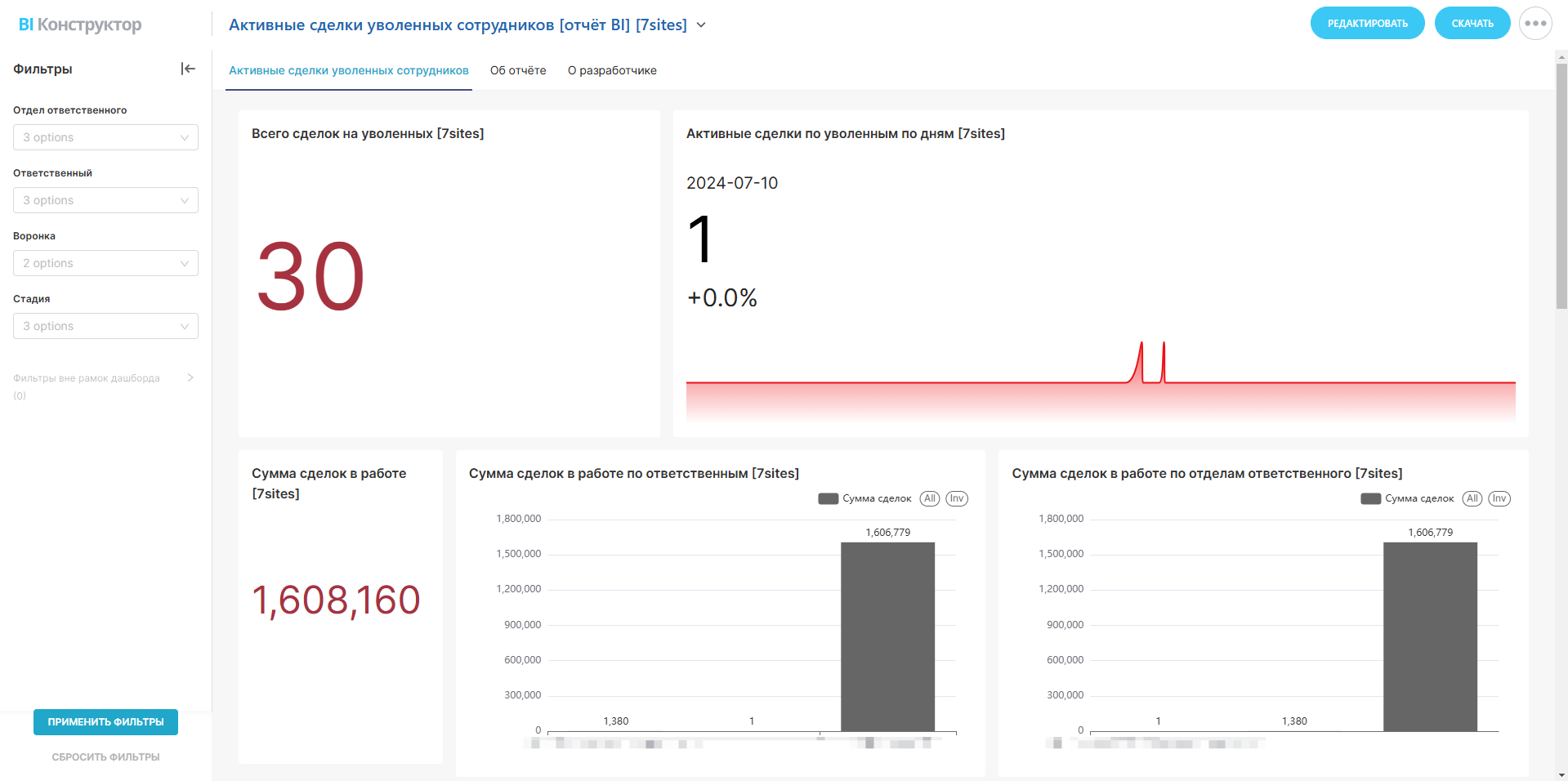Click the BI Конструктор logo

[x=80, y=25]
